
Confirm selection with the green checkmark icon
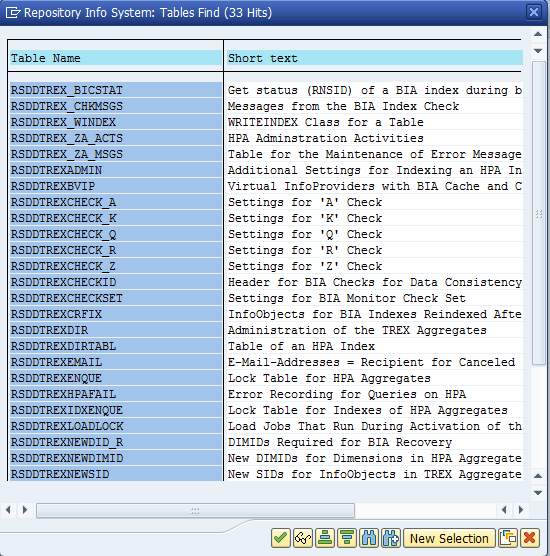(x=281, y=538)
